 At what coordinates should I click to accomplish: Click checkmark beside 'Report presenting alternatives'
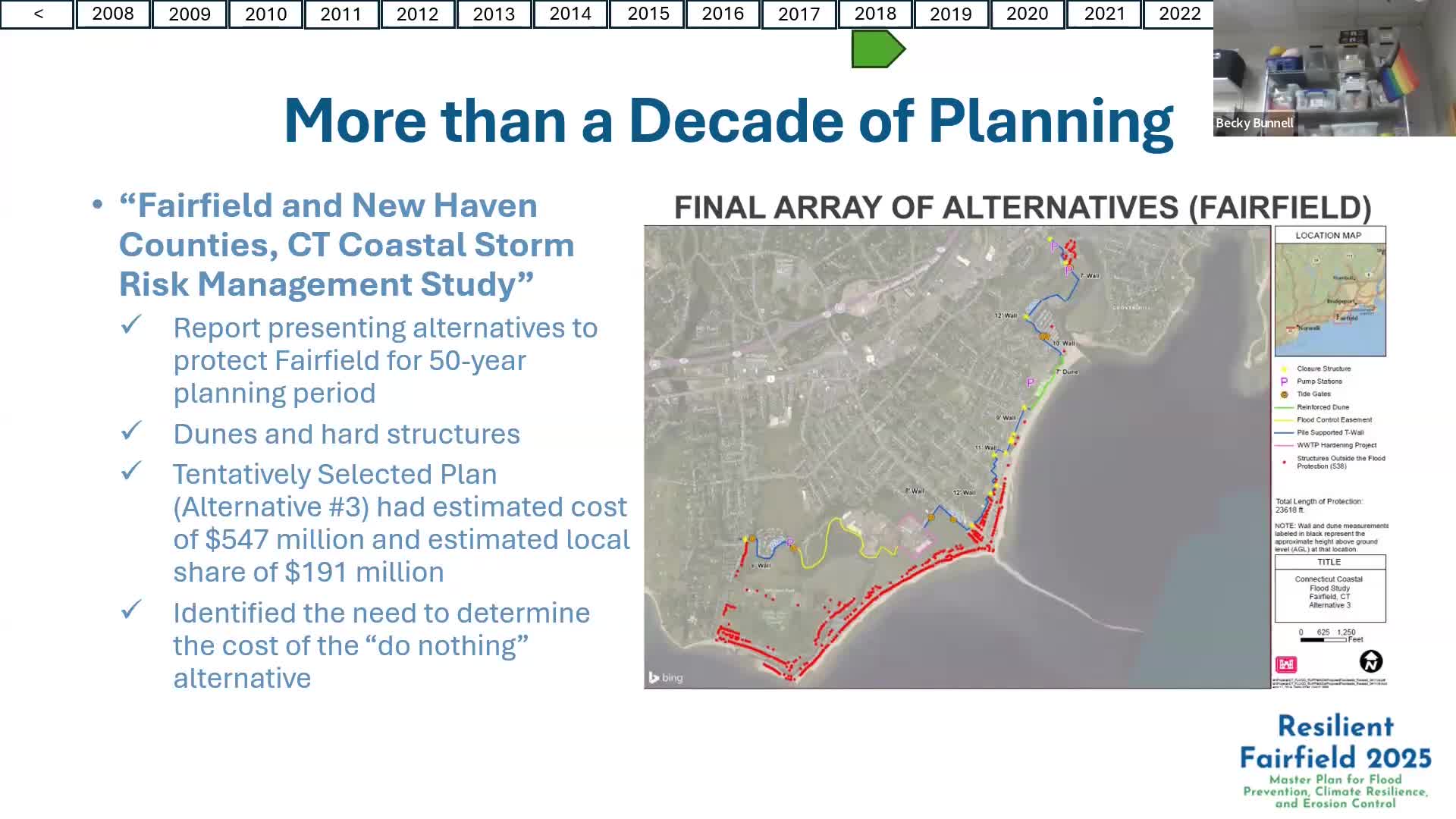(x=131, y=325)
